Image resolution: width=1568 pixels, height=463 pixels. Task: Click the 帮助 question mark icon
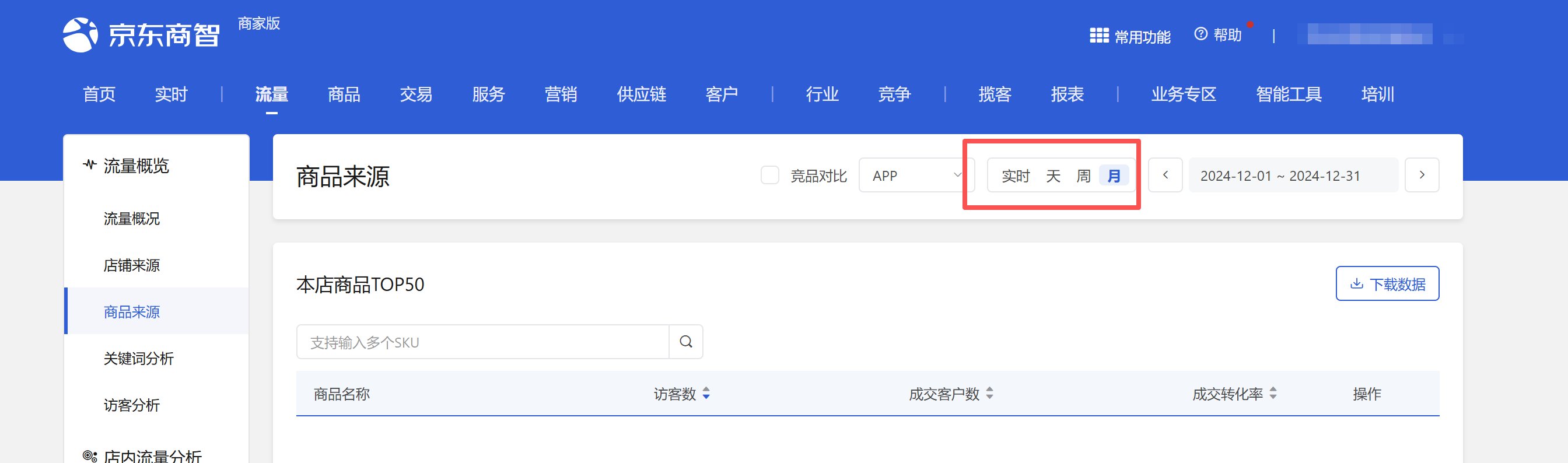(x=1200, y=34)
